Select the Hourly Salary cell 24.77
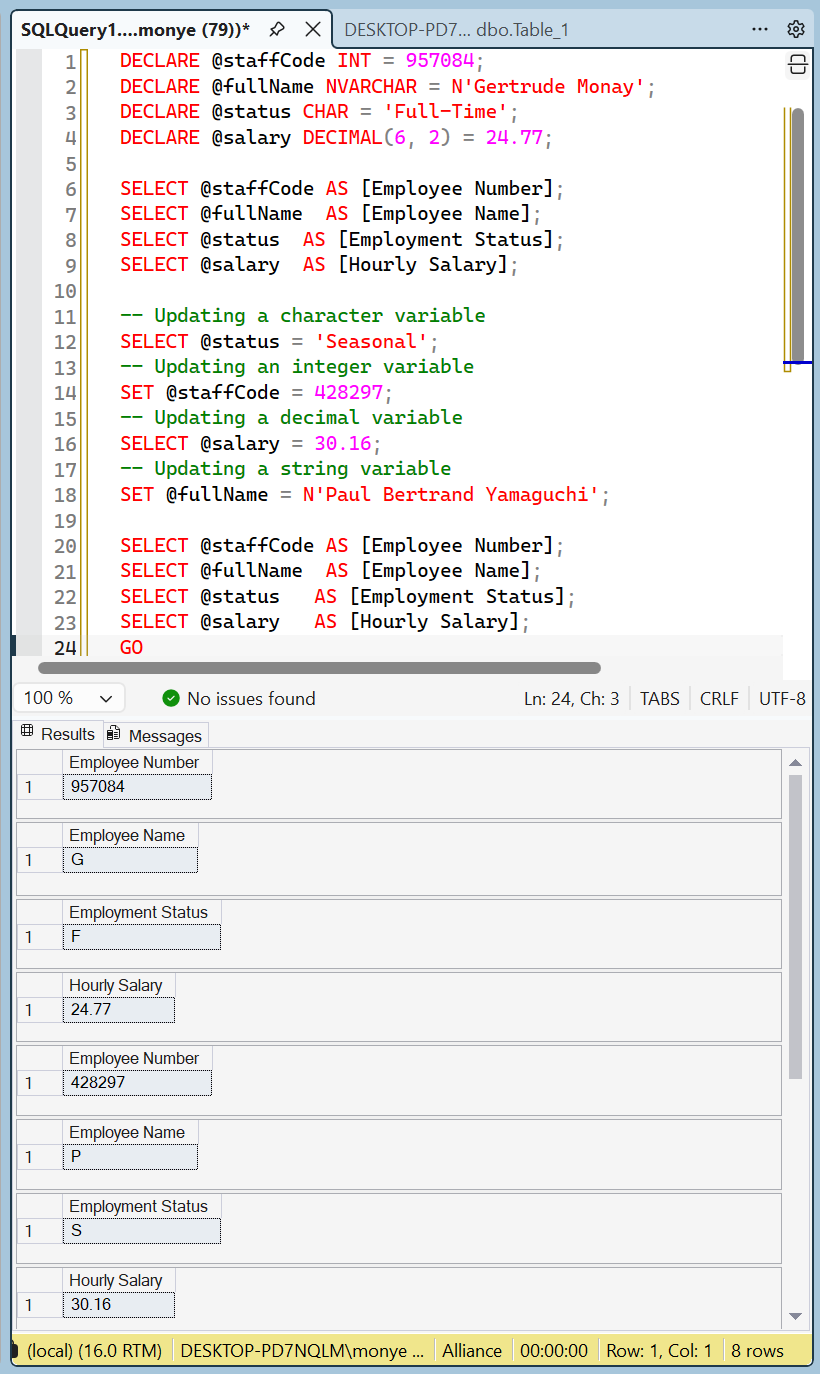 119,1010
